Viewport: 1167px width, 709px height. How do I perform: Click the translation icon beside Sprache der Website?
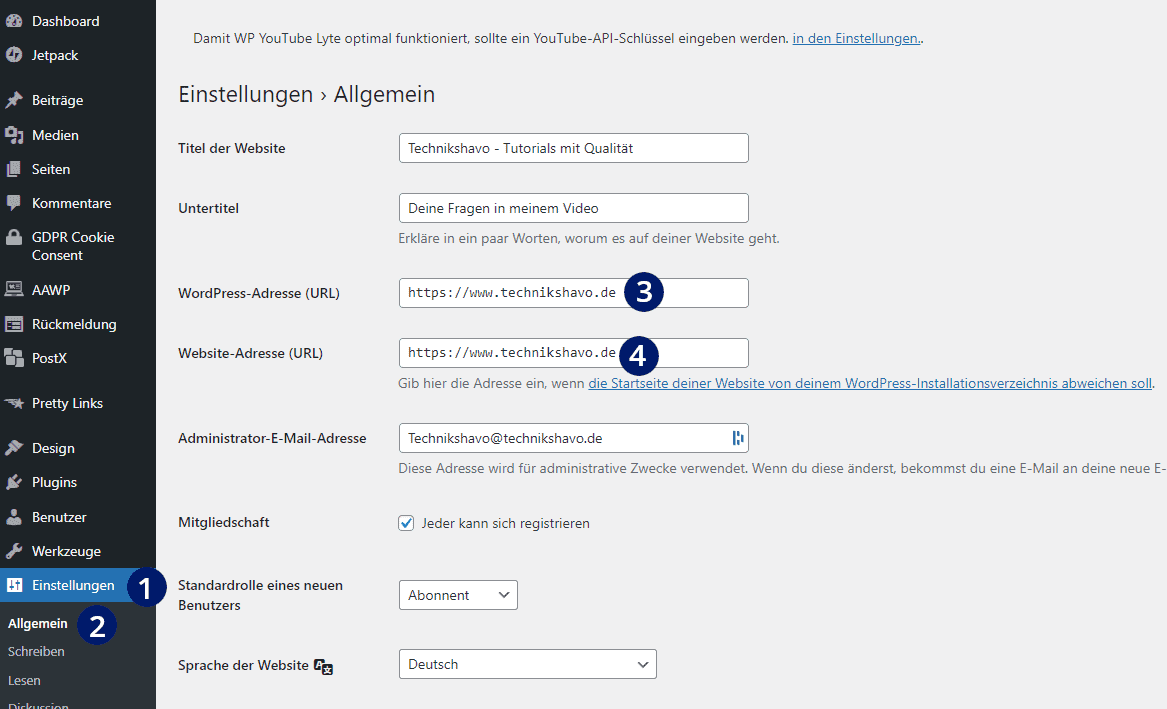[323, 667]
